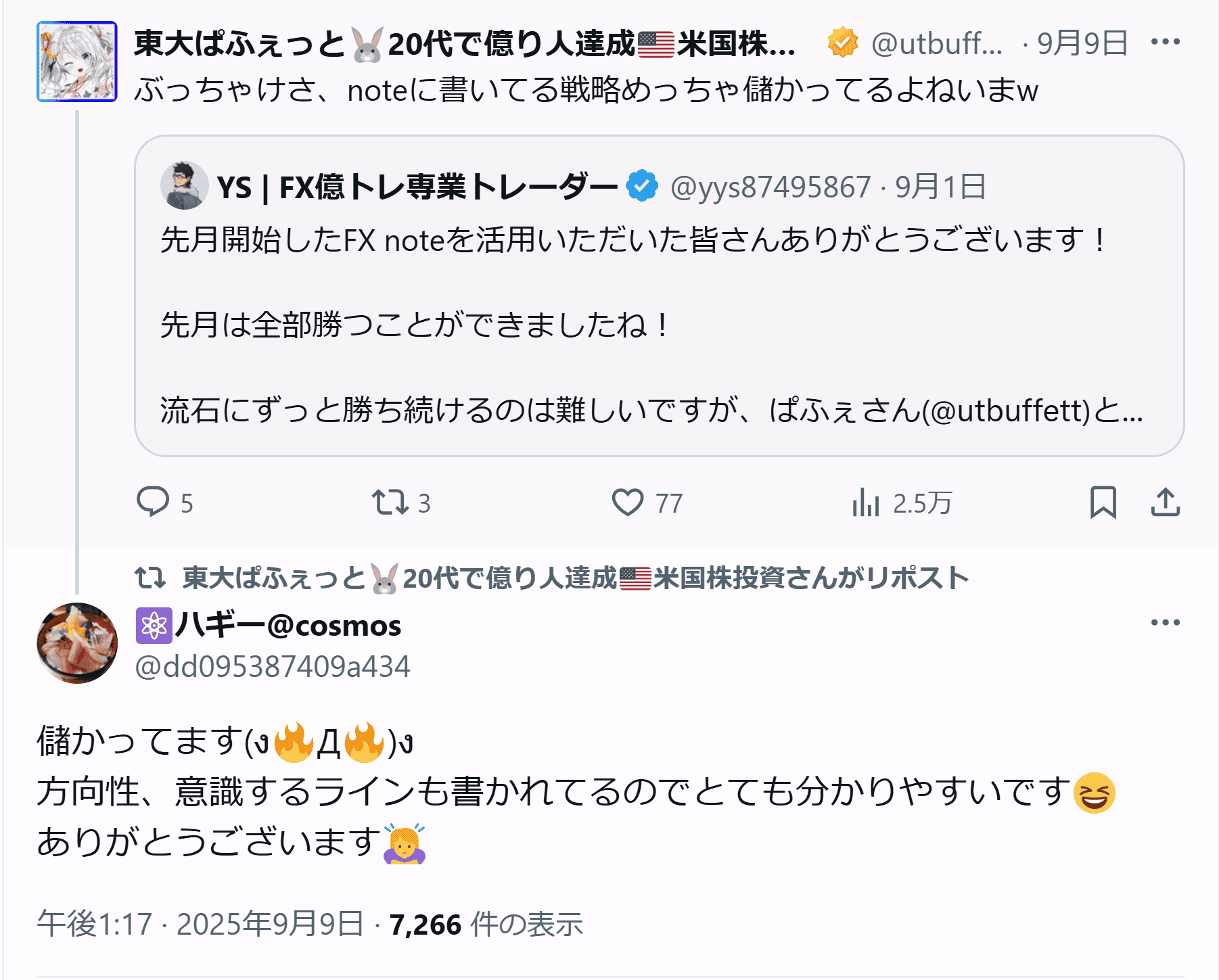The height and width of the screenshot is (980, 1219).
Task: Click the reply speech bubble icon
Action: (x=154, y=502)
